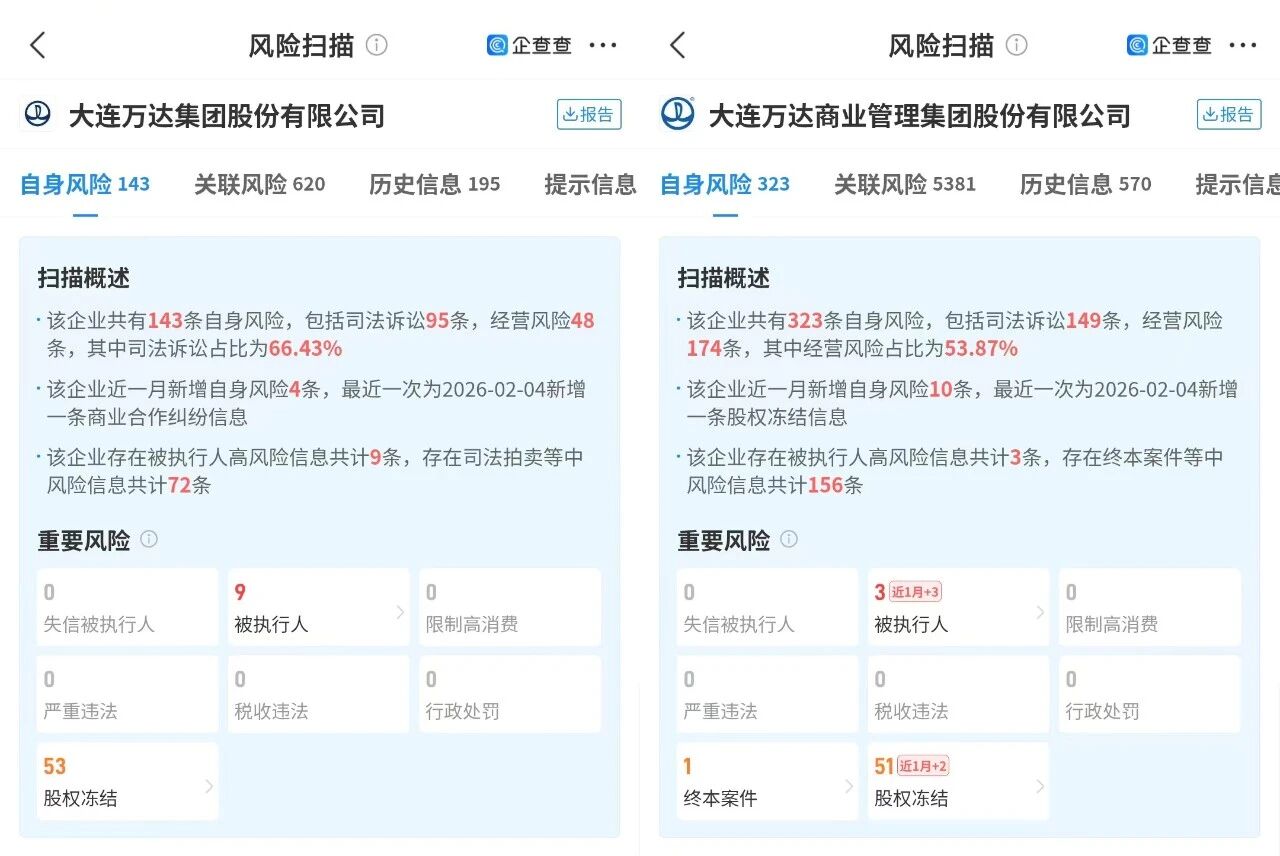
Task: Expand left 被执行人 card with 9 items
Action: tap(318, 608)
